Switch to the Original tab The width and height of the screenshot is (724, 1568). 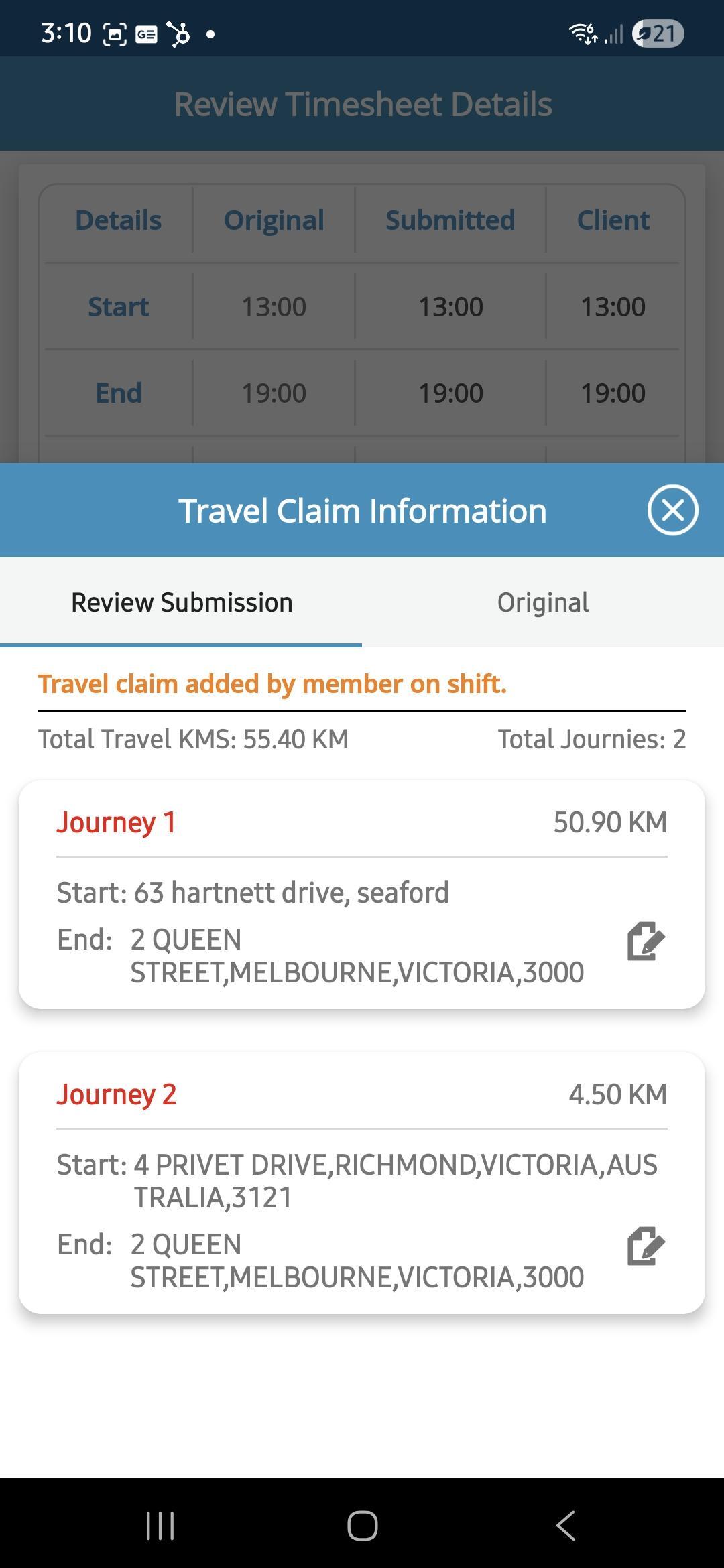click(543, 602)
